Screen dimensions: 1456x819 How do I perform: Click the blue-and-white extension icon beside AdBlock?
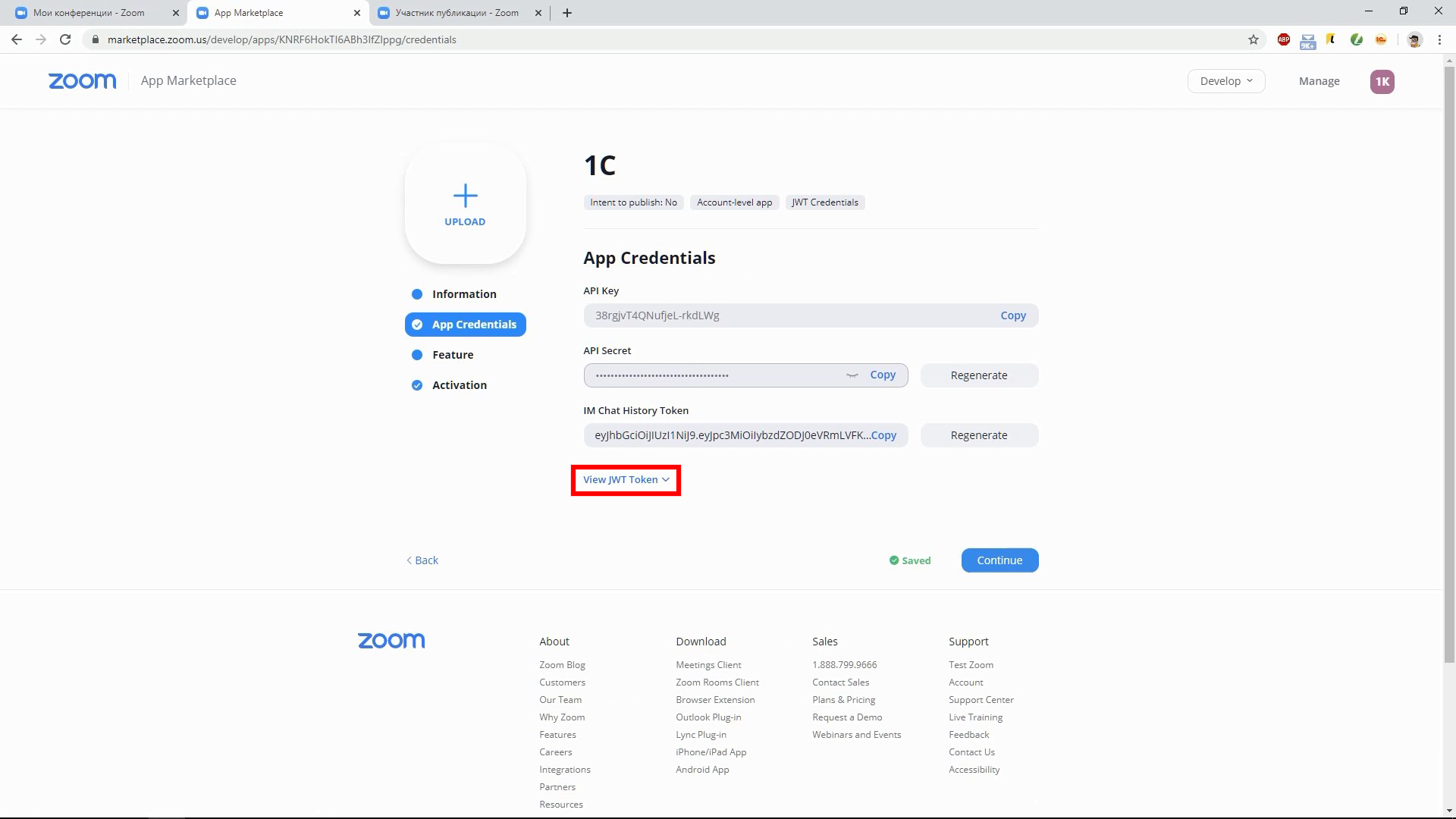click(x=1308, y=41)
